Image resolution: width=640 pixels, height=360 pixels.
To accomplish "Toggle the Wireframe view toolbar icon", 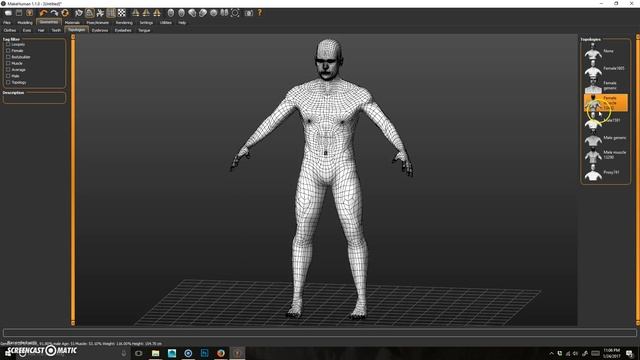I will tap(89, 13).
